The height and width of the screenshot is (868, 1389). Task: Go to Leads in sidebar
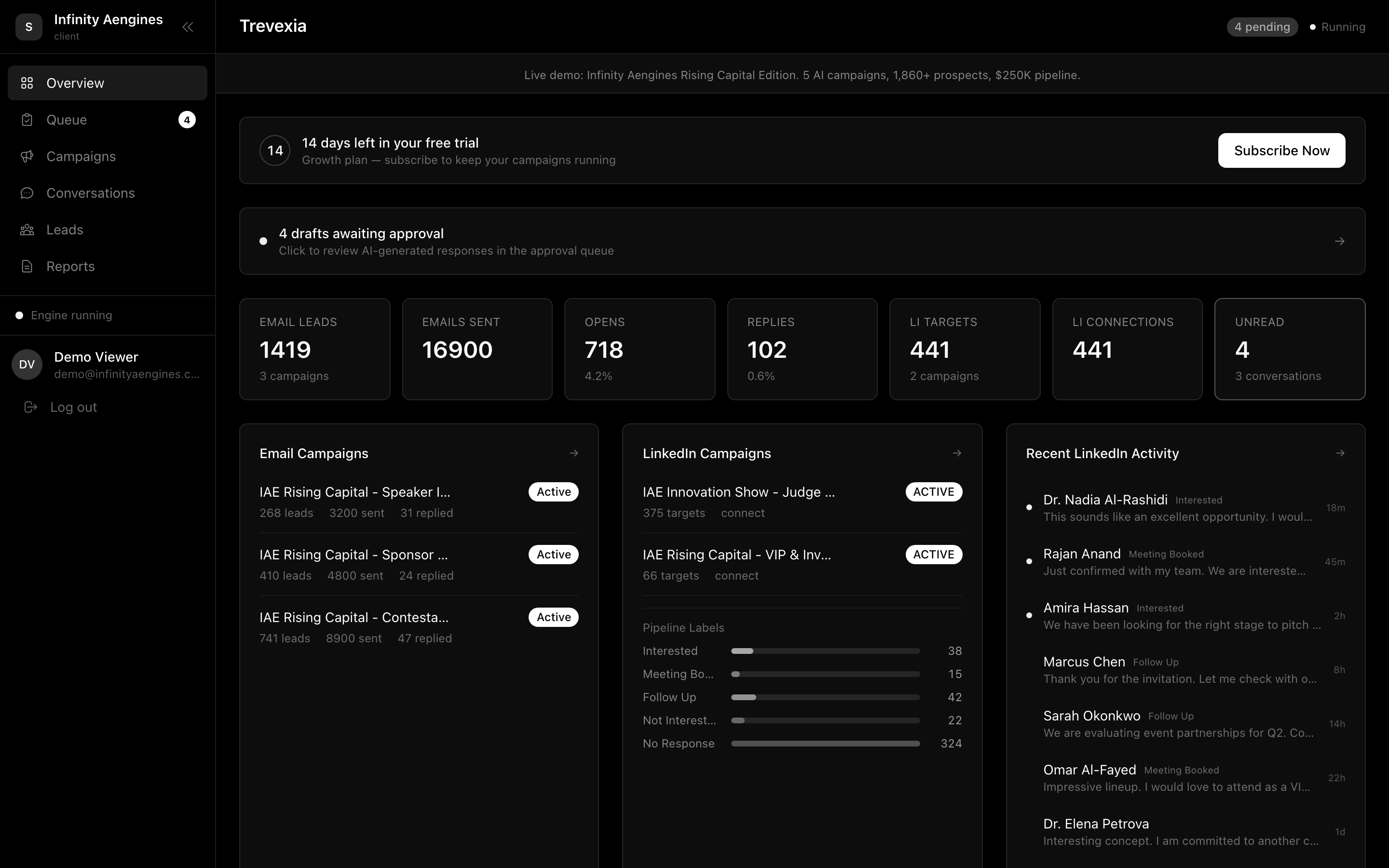pyautogui.click(x=65, y=230)
